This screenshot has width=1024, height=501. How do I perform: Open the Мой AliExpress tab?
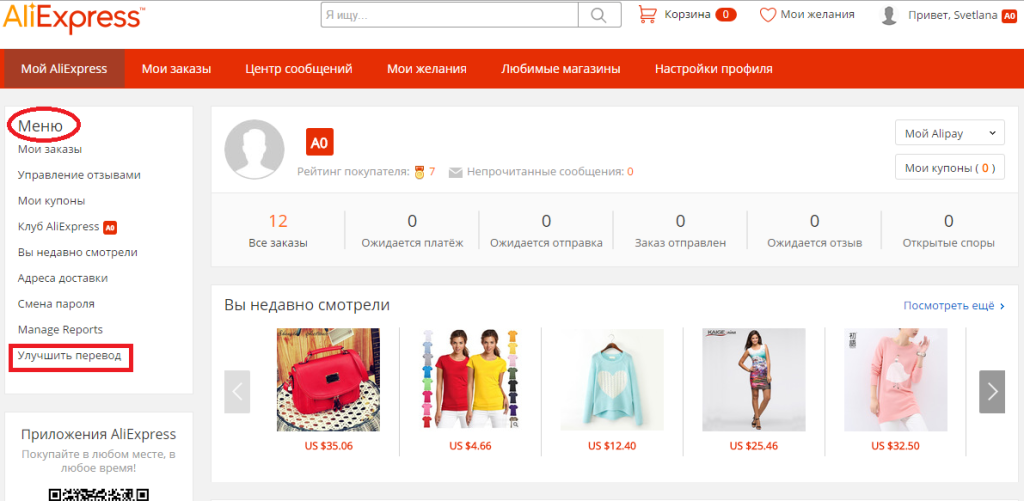[64, 69]
